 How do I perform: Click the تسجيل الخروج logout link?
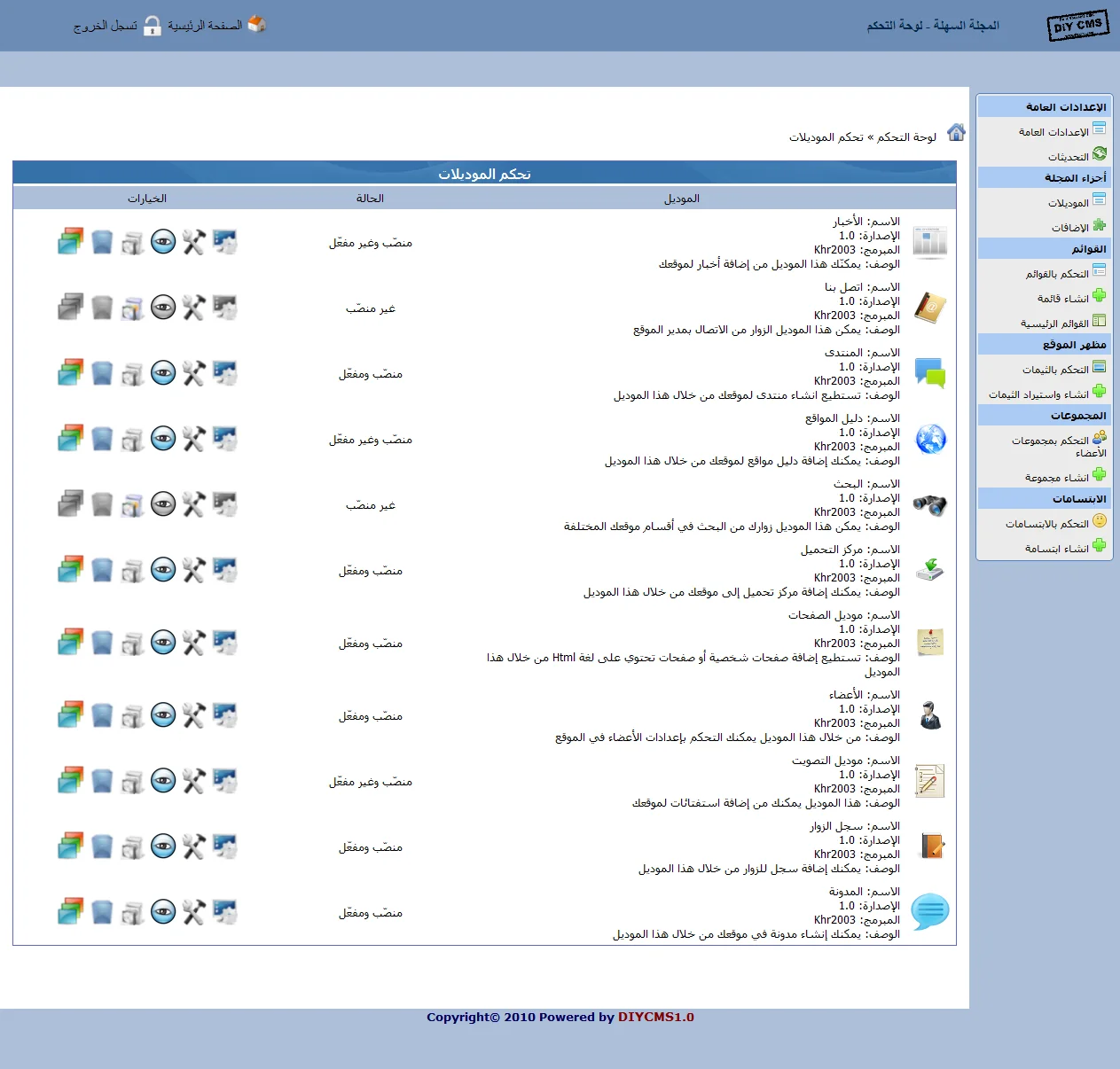click(106, 26)
